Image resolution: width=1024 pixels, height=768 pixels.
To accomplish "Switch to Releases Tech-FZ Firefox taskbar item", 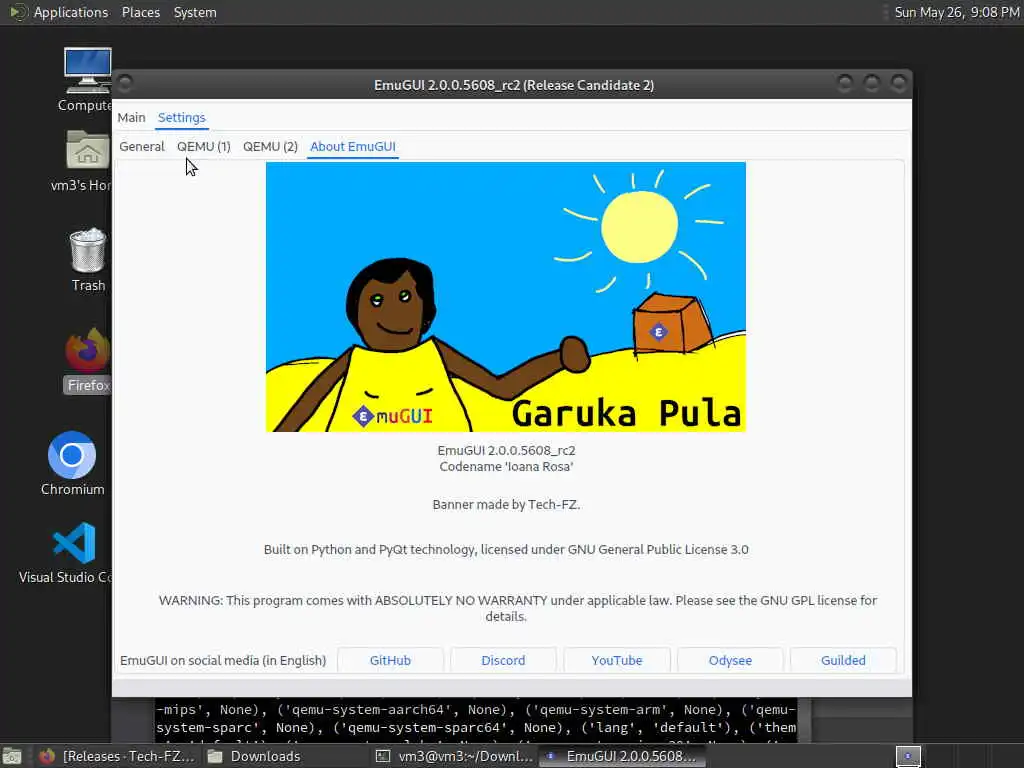I will click(x=118, y=756).
